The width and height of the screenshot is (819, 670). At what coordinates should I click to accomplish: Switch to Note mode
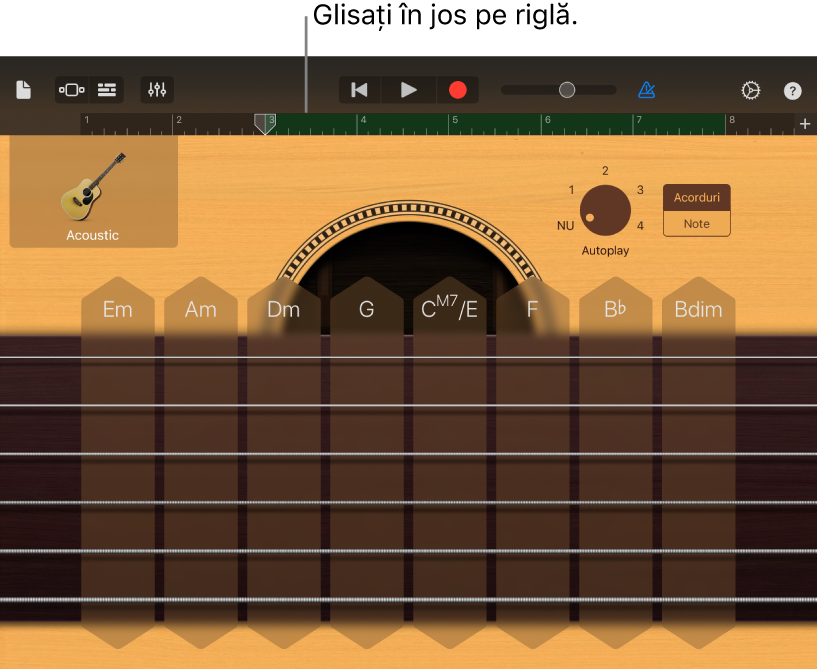[696, 224]
